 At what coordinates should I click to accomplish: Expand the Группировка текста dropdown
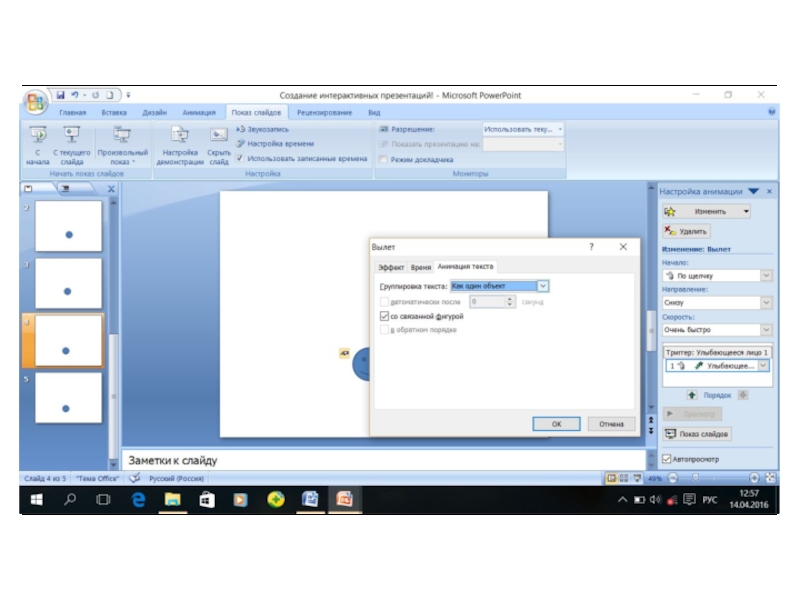click(543, 286)
